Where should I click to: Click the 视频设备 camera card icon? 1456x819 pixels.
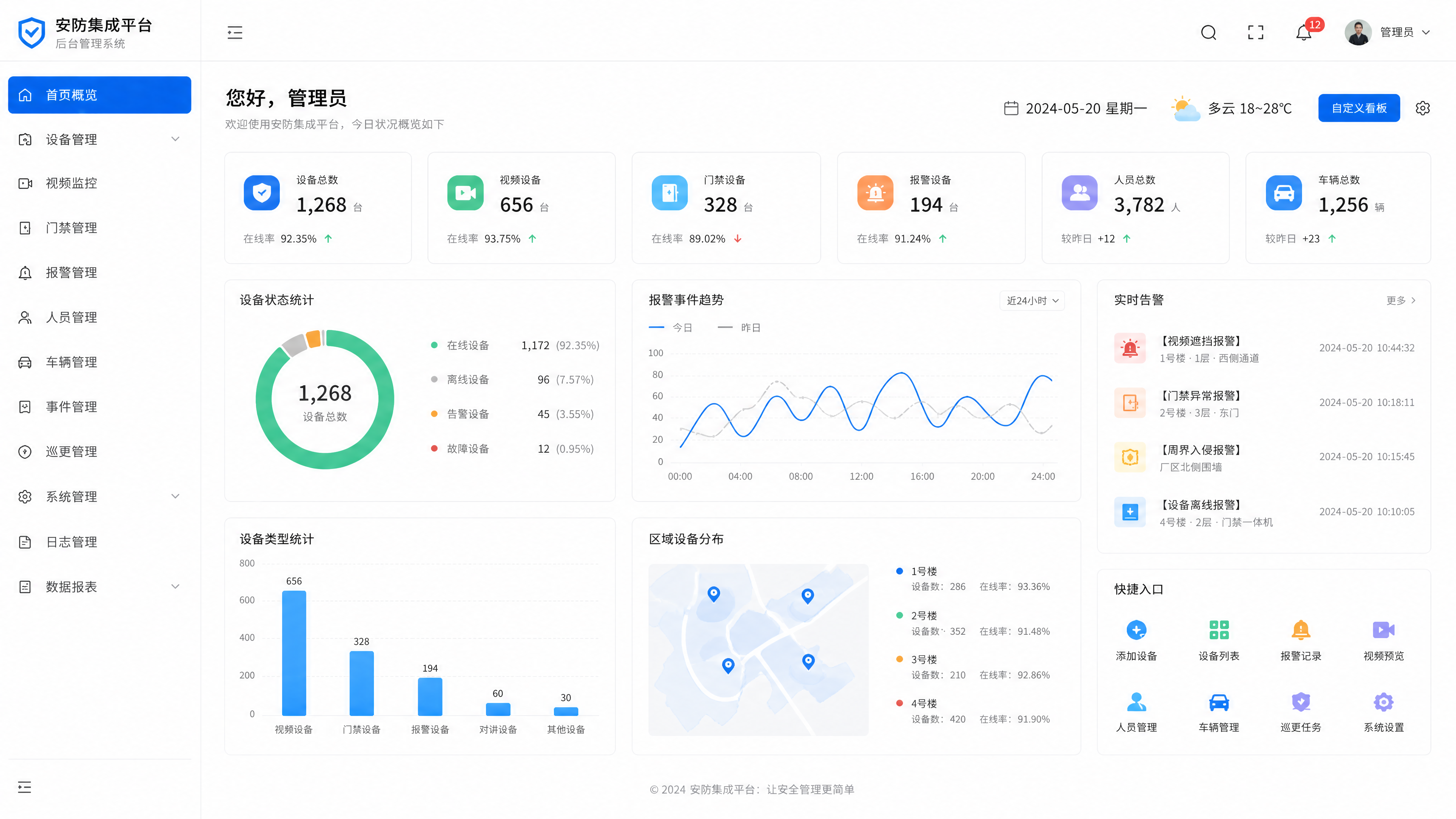pos(465,193)
